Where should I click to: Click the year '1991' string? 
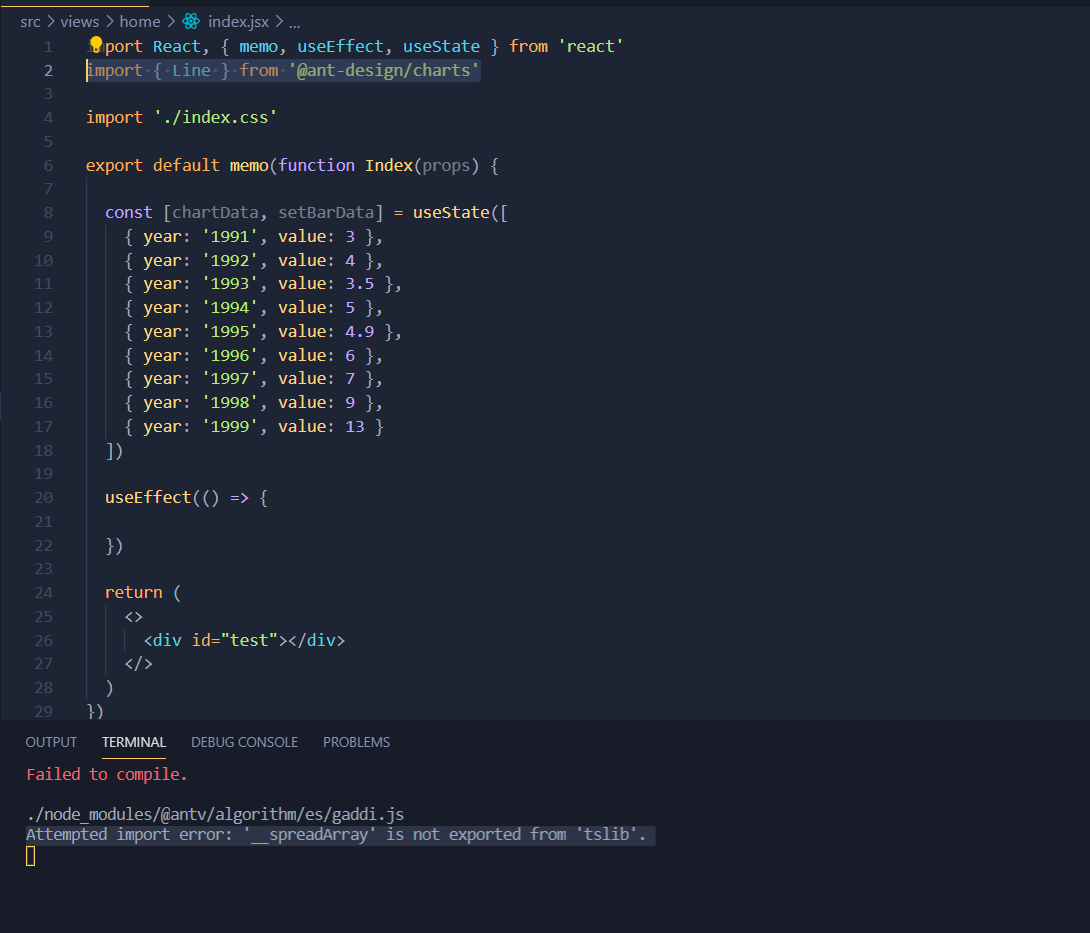[230, 236]
